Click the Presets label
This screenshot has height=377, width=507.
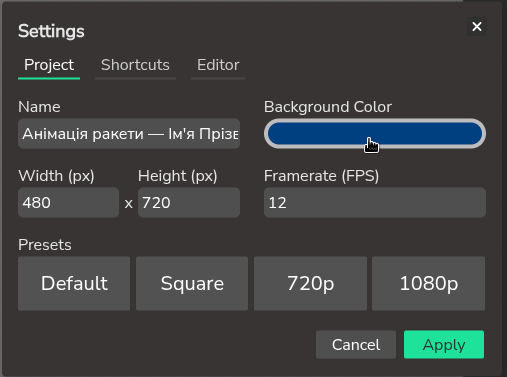[x=45, y=245]
